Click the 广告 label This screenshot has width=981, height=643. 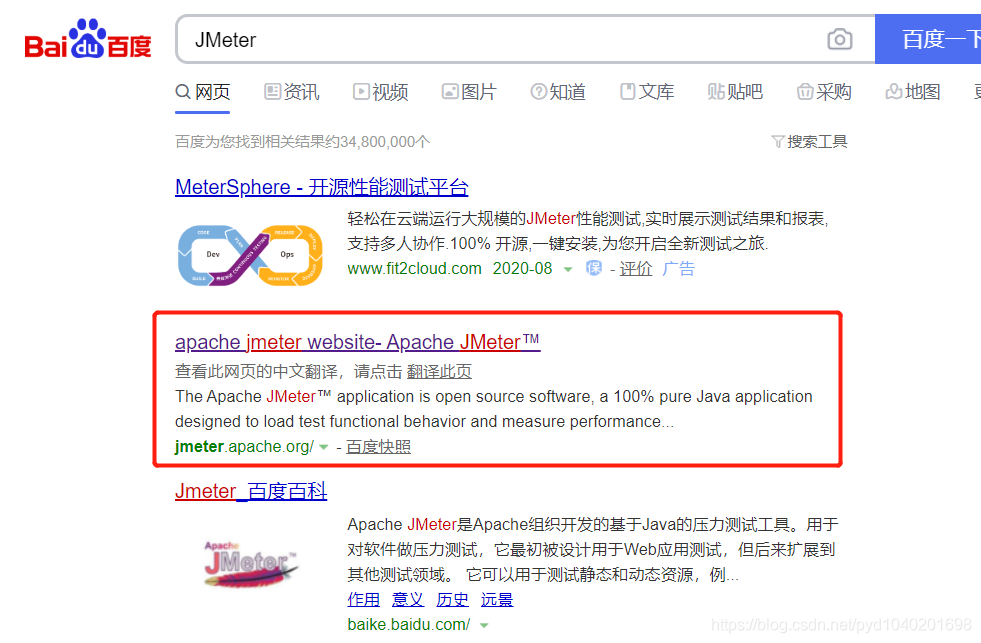tap(679, 269)
